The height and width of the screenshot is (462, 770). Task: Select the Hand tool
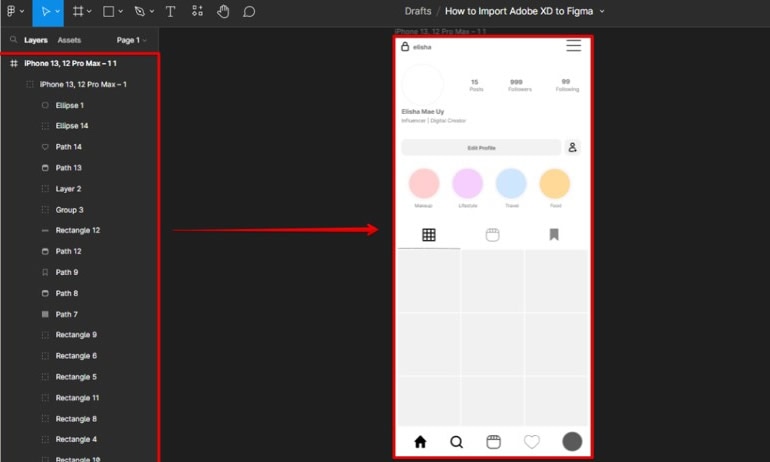(223, 11)
